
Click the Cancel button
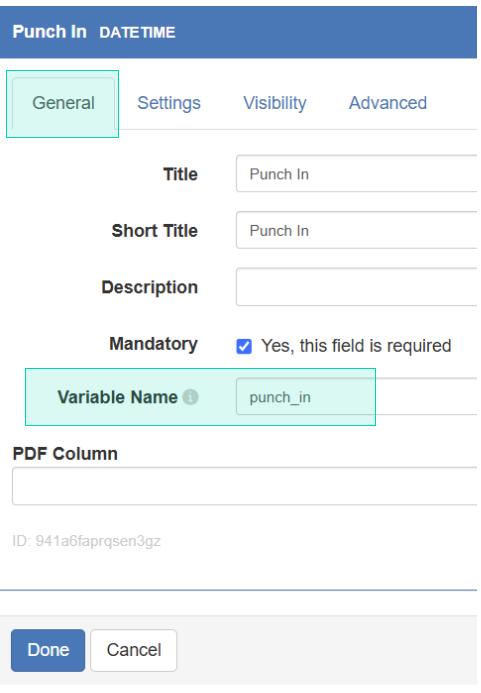[x=134, y=650]
